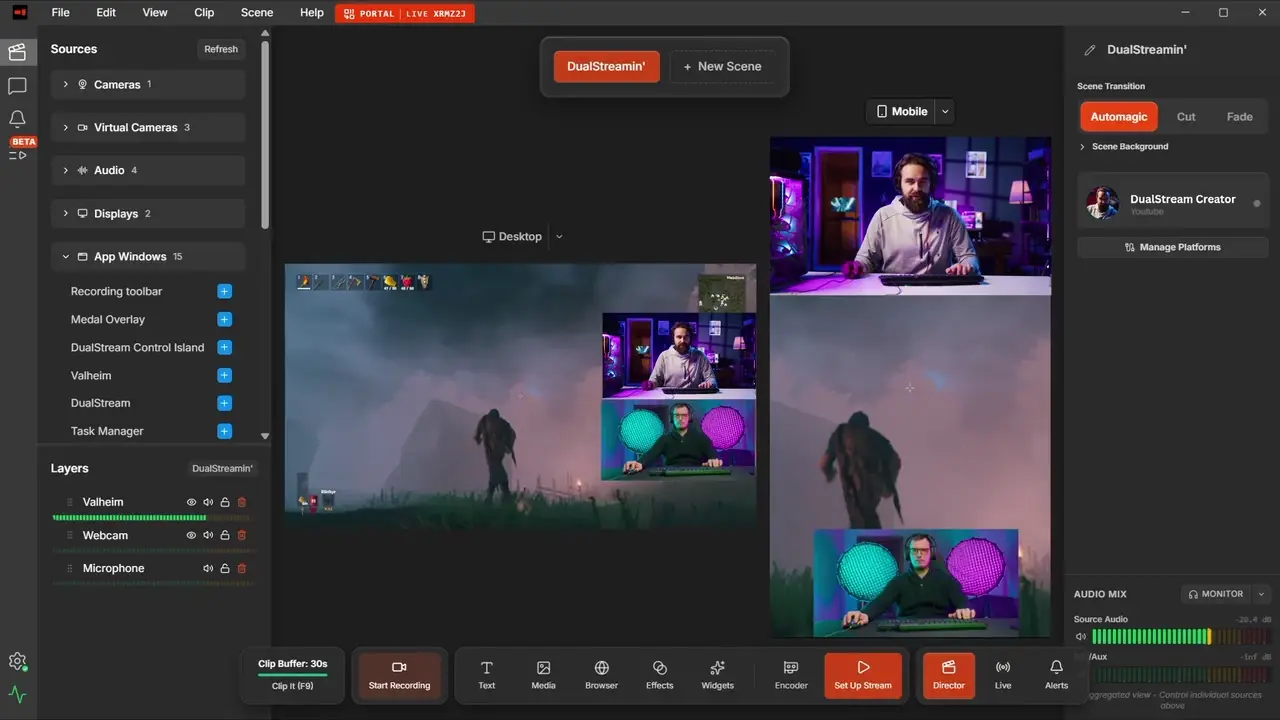1280x720 pixels.
Task: Open Effects in the bottom toolbar
Action: tap(660, 675)
